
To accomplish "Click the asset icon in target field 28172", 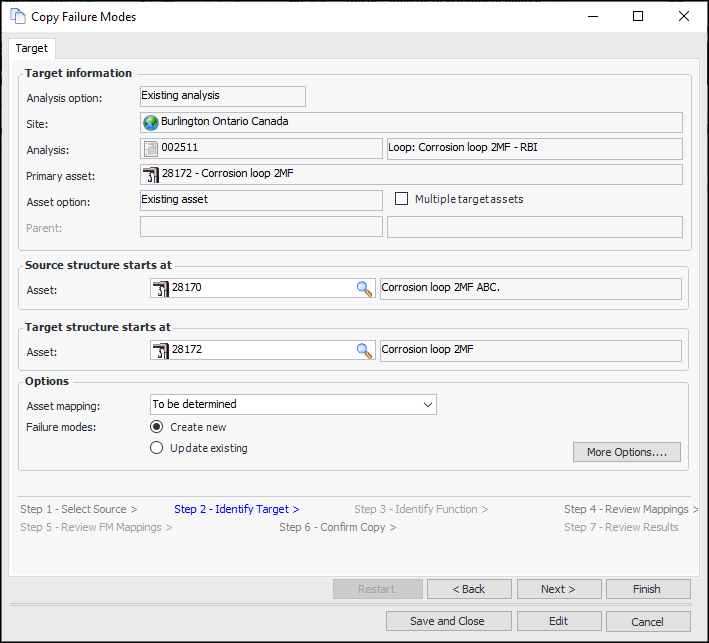I will (160, 351).
